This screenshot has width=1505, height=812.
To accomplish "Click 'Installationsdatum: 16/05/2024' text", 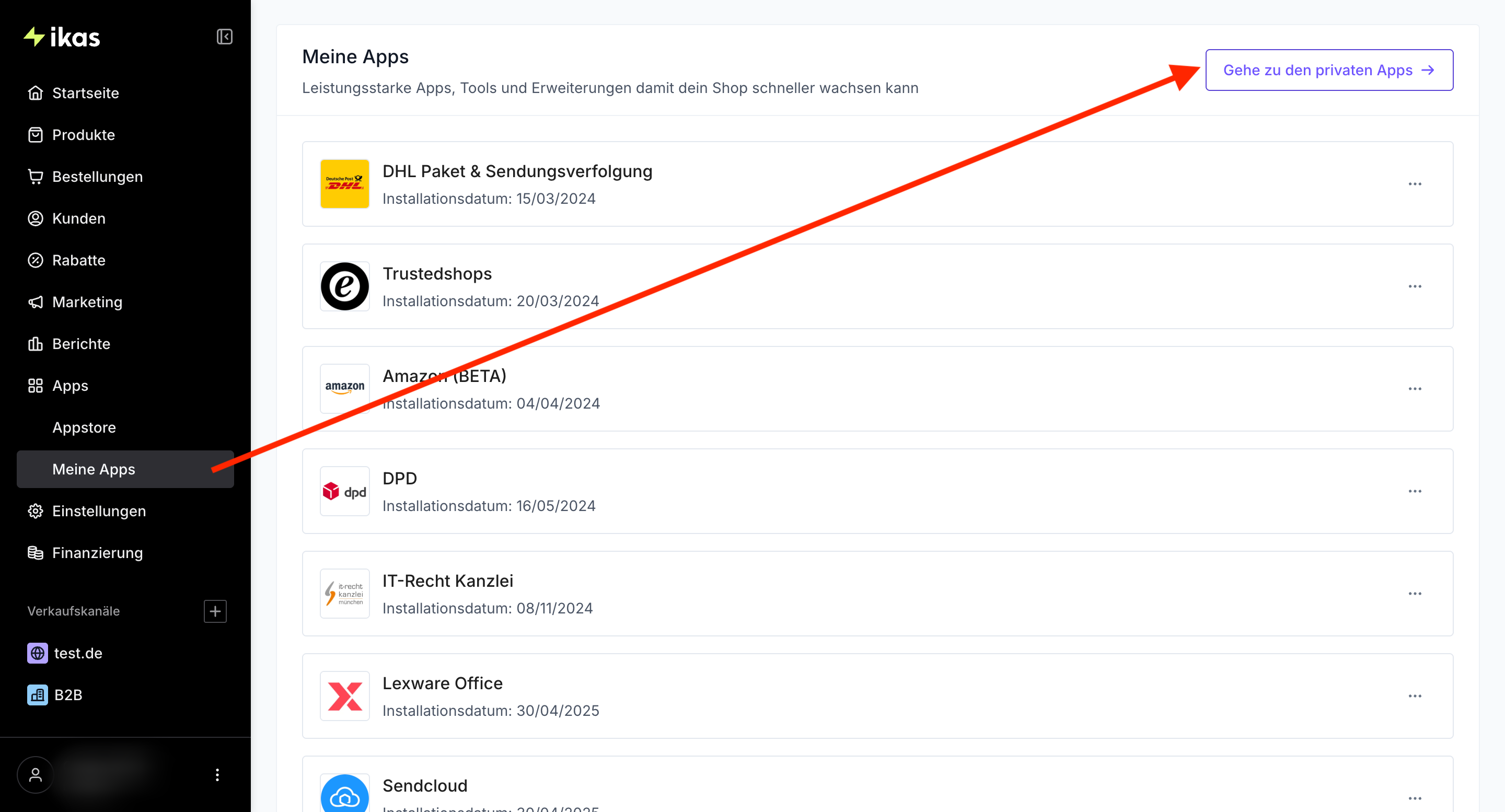I will tap(489, 506).
